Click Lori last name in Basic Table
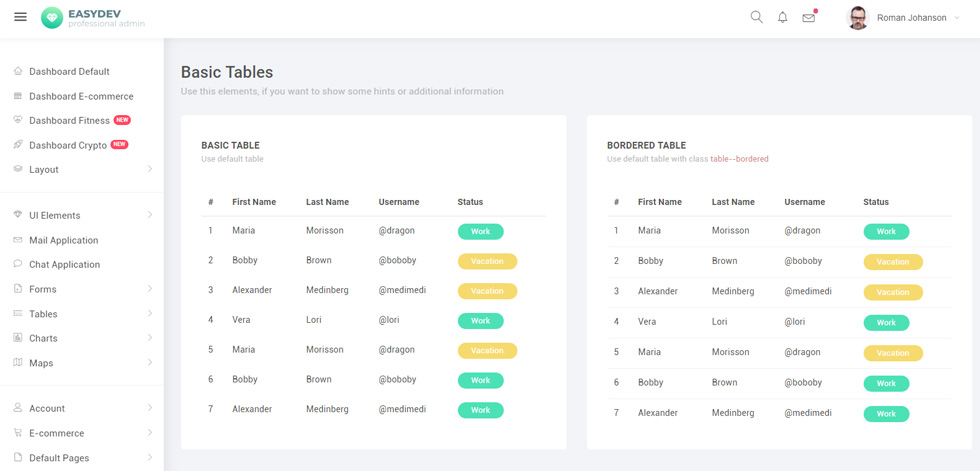 [x=314, y=319]
